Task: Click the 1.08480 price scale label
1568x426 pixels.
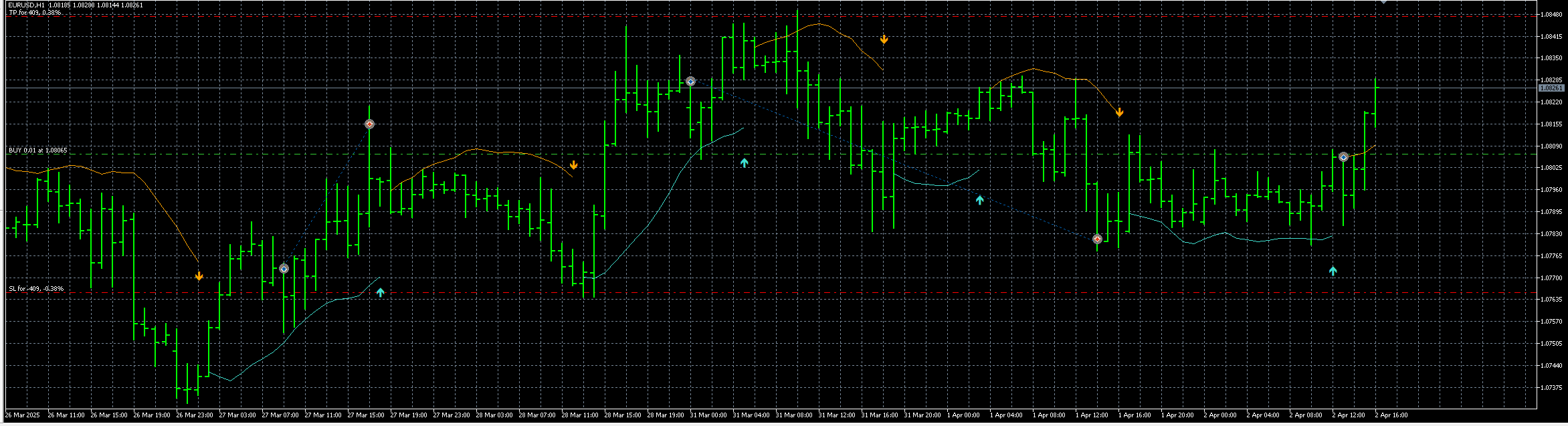Action: tap(1552, 14)
